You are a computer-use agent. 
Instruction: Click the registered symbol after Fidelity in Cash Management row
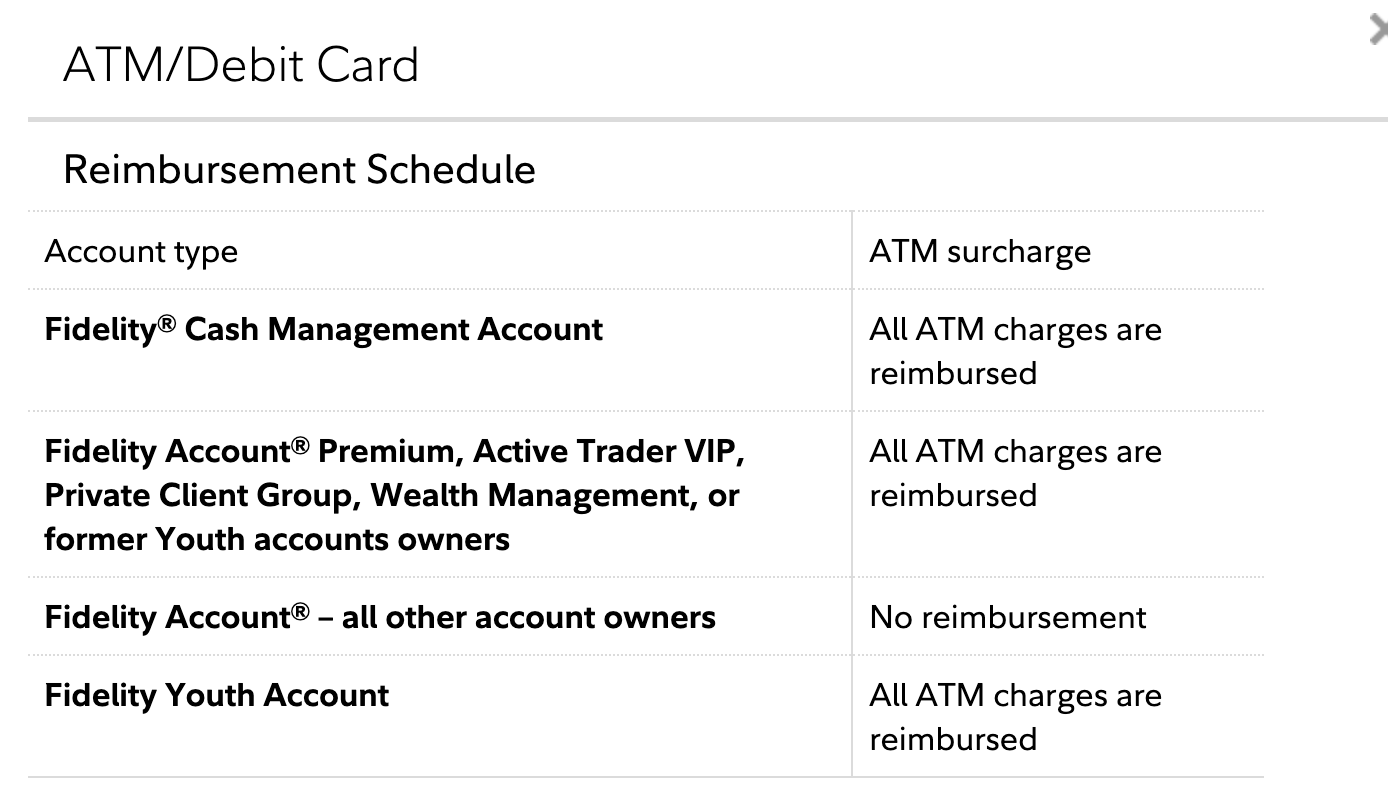click(167, 323)
